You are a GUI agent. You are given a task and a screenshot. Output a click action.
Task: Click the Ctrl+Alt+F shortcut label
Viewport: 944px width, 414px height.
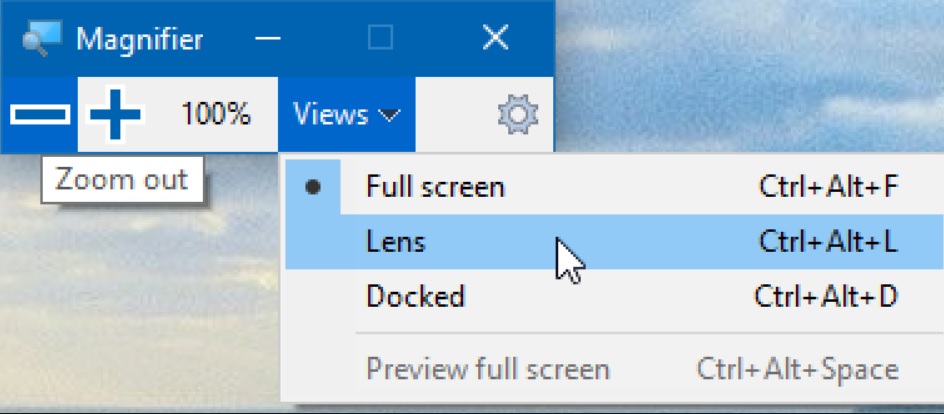[x=829, y=187]
